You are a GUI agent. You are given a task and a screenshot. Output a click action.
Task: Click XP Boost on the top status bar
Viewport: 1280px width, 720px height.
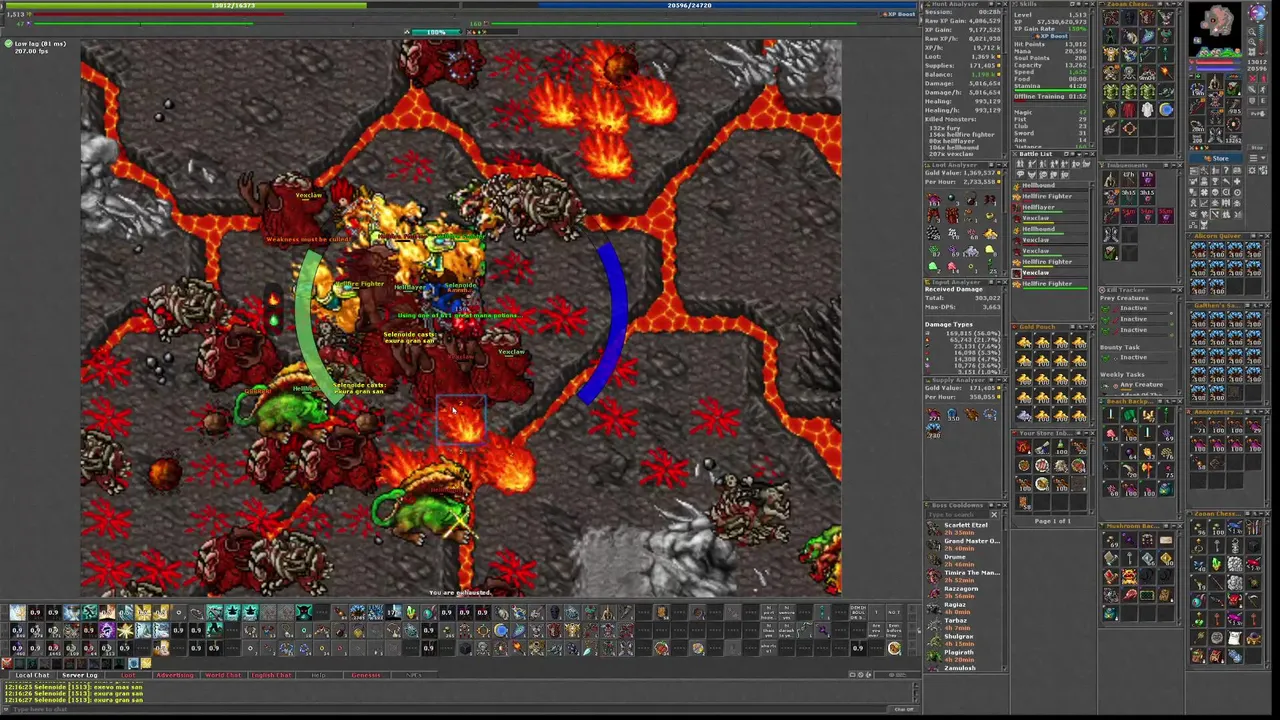[898, 14]
